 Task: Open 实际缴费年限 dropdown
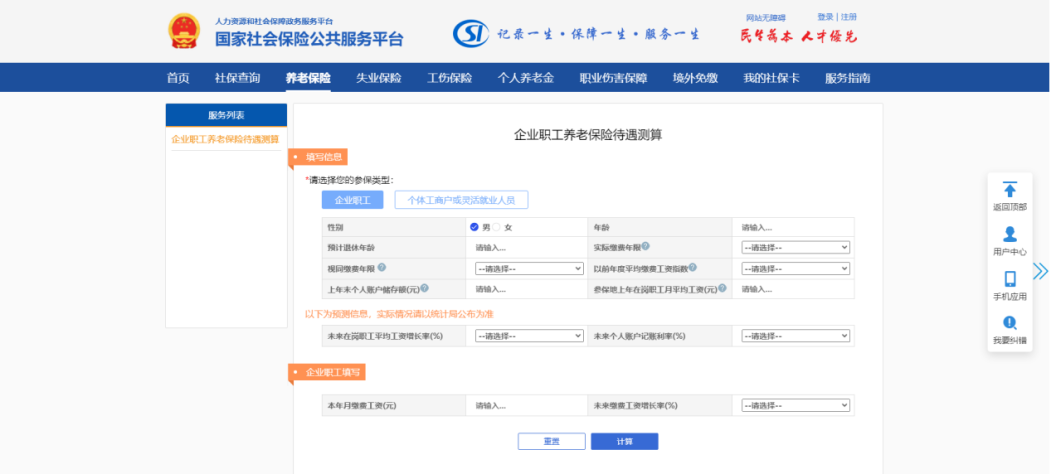tap(795, 247)
